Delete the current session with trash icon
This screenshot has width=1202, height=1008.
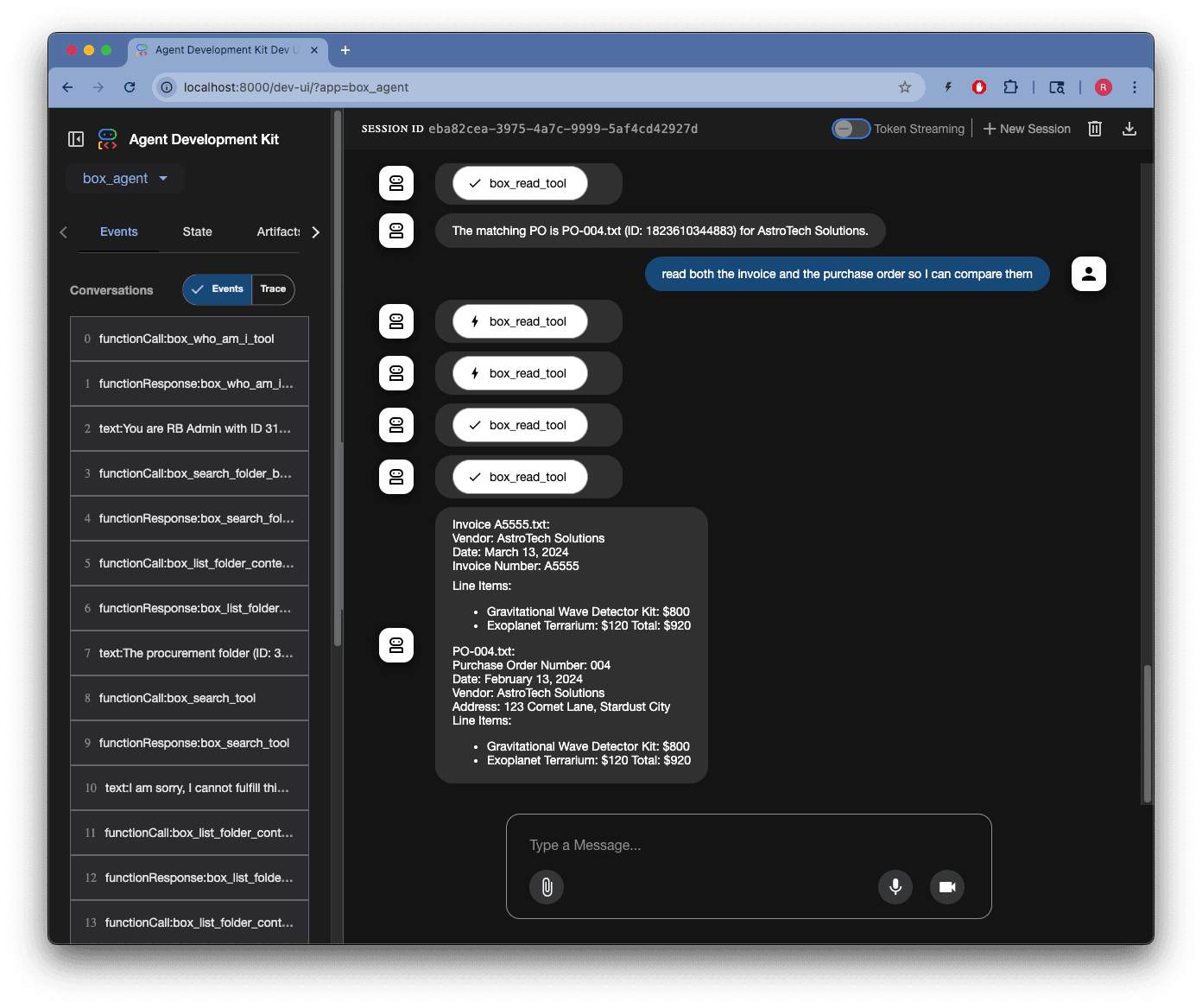pyautogui.click(x=1094, y=129)
